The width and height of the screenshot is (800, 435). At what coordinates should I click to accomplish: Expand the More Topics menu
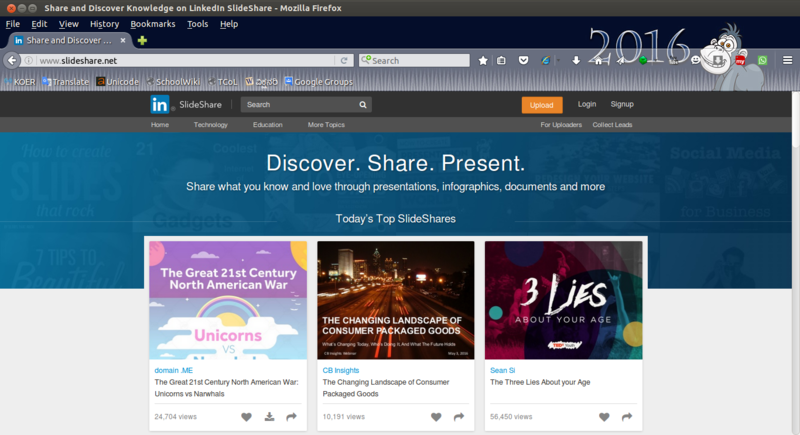click(326, 124)
